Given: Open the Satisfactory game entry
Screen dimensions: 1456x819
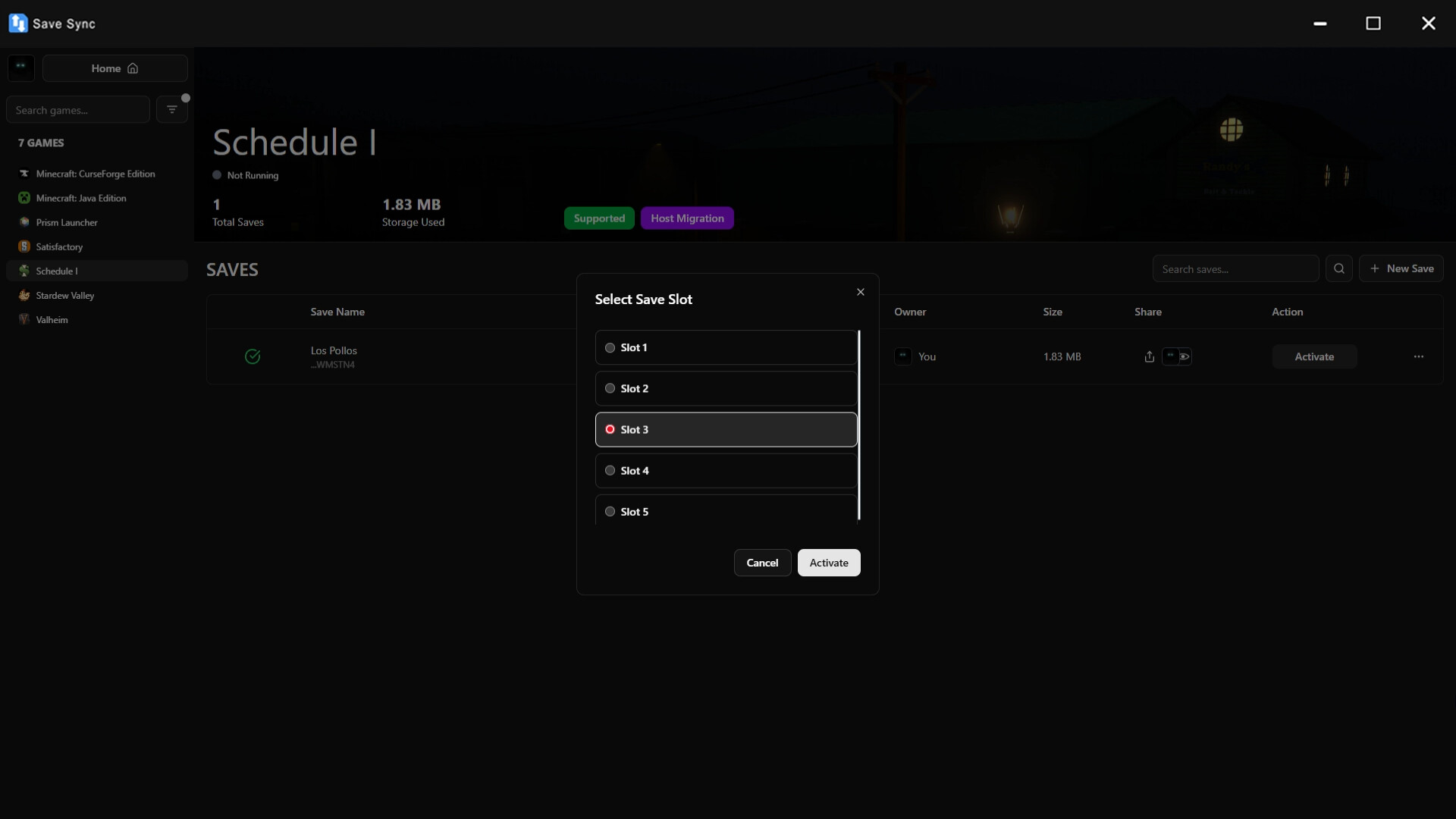Looking at the screenshot, I should (59, 246).
